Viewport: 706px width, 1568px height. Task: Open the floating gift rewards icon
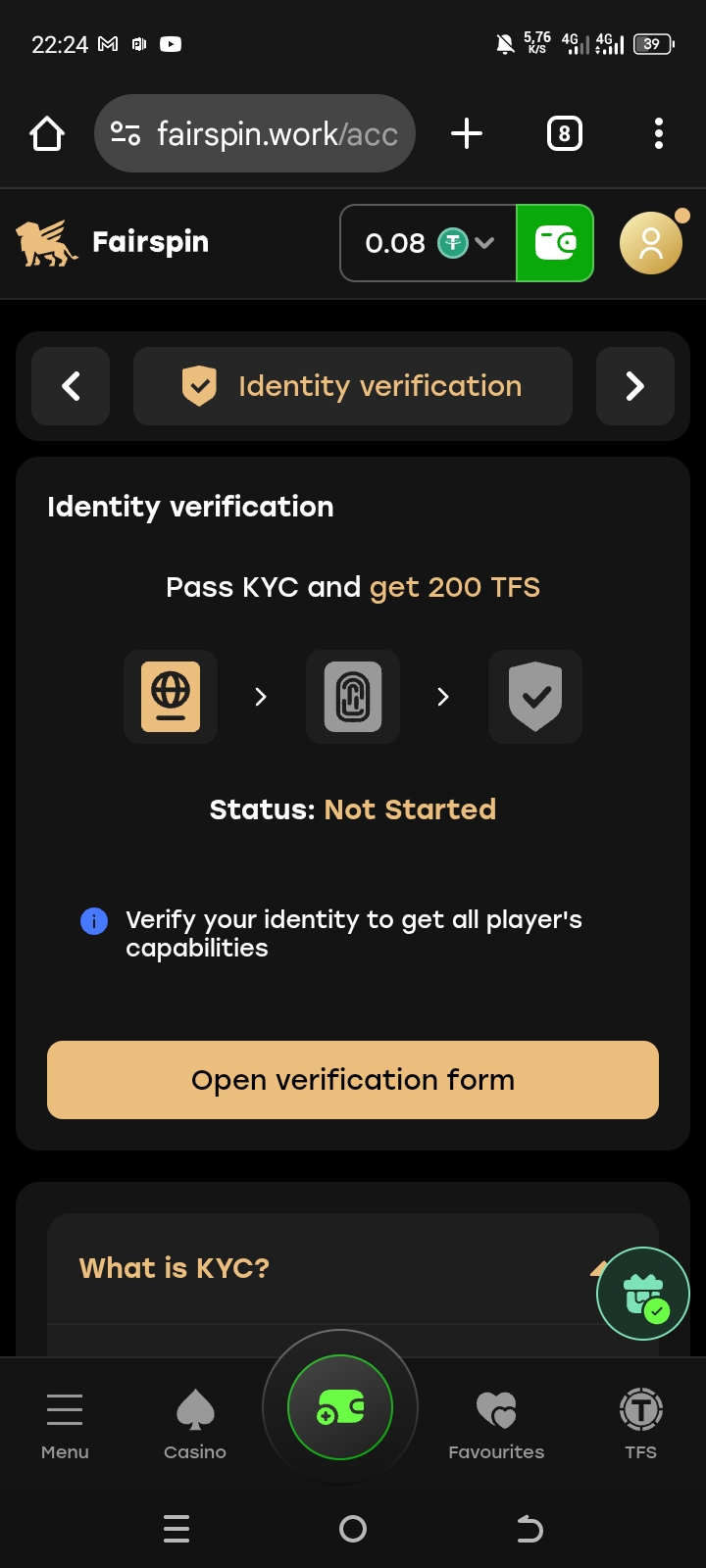coord(643,1294)
